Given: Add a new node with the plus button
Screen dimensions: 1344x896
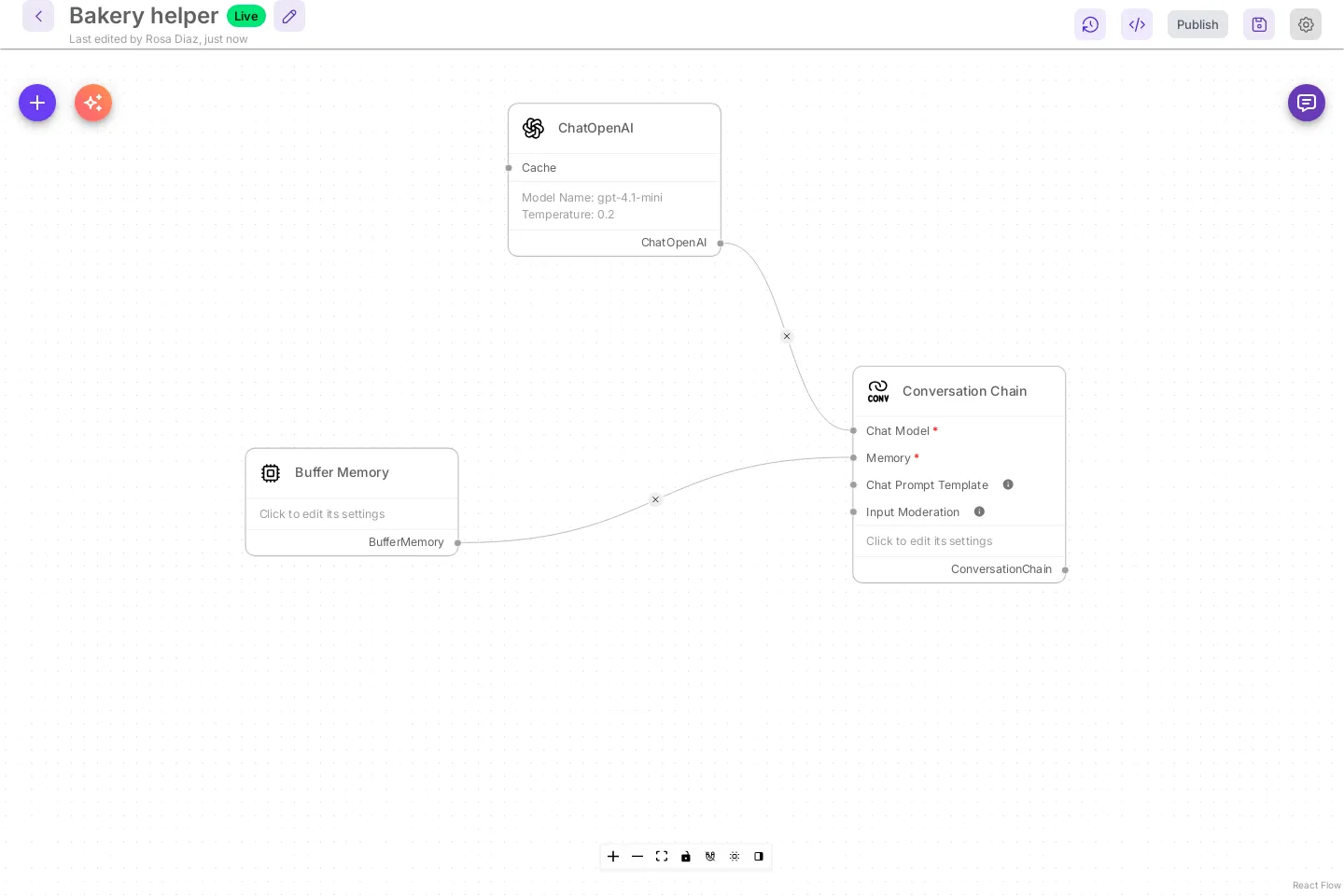Looking at the screenshot, I should point(37,103).
